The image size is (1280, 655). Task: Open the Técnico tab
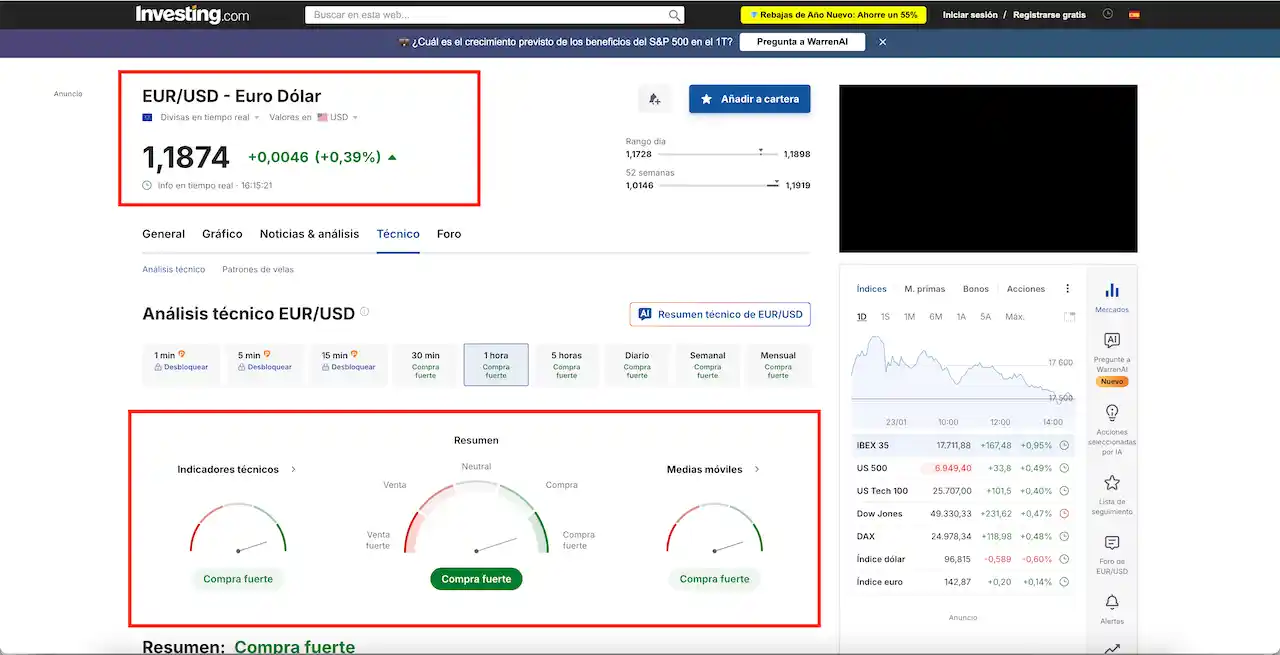(x=398, y=234)
